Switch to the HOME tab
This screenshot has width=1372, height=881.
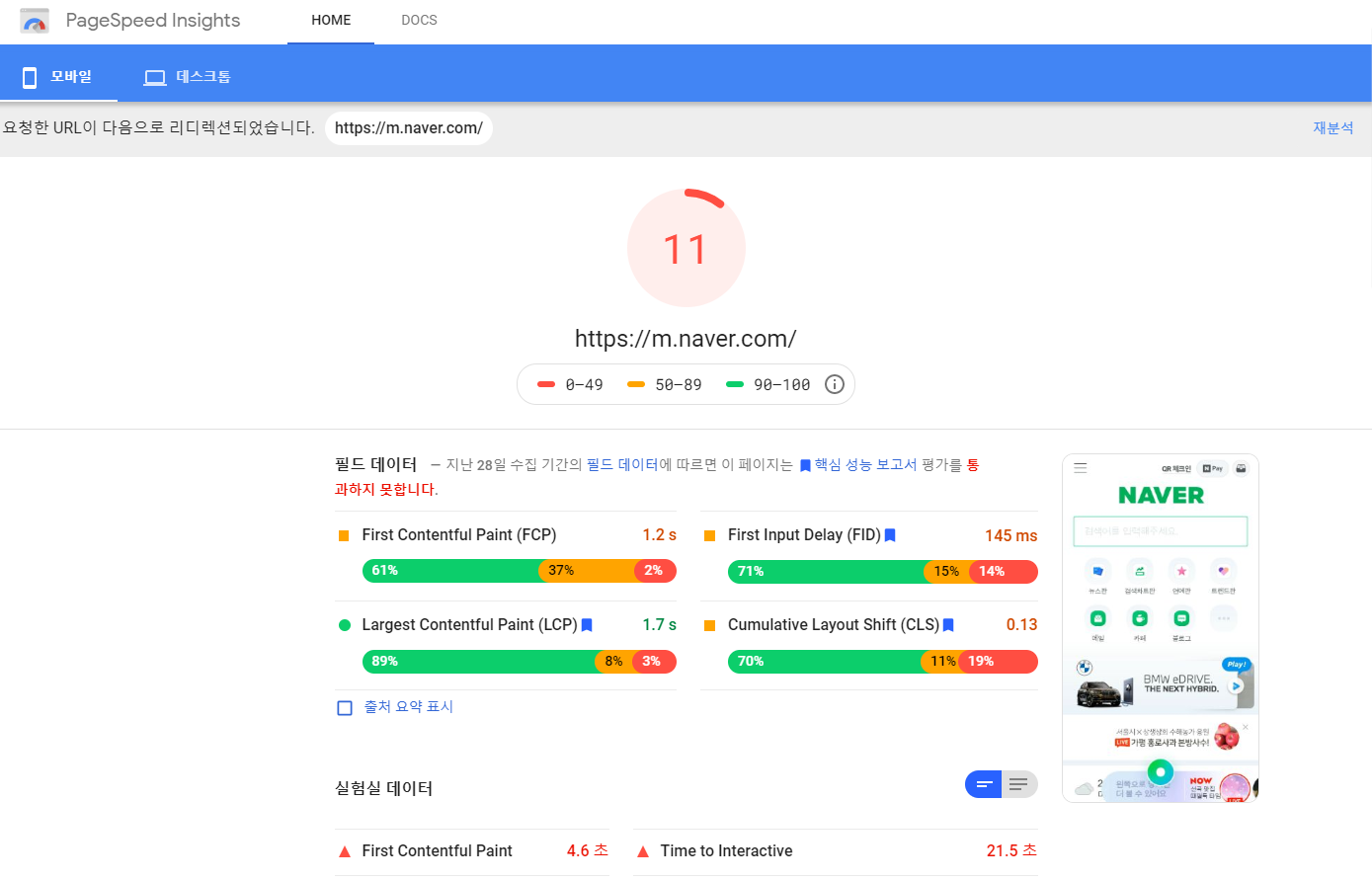click(330, 20)
